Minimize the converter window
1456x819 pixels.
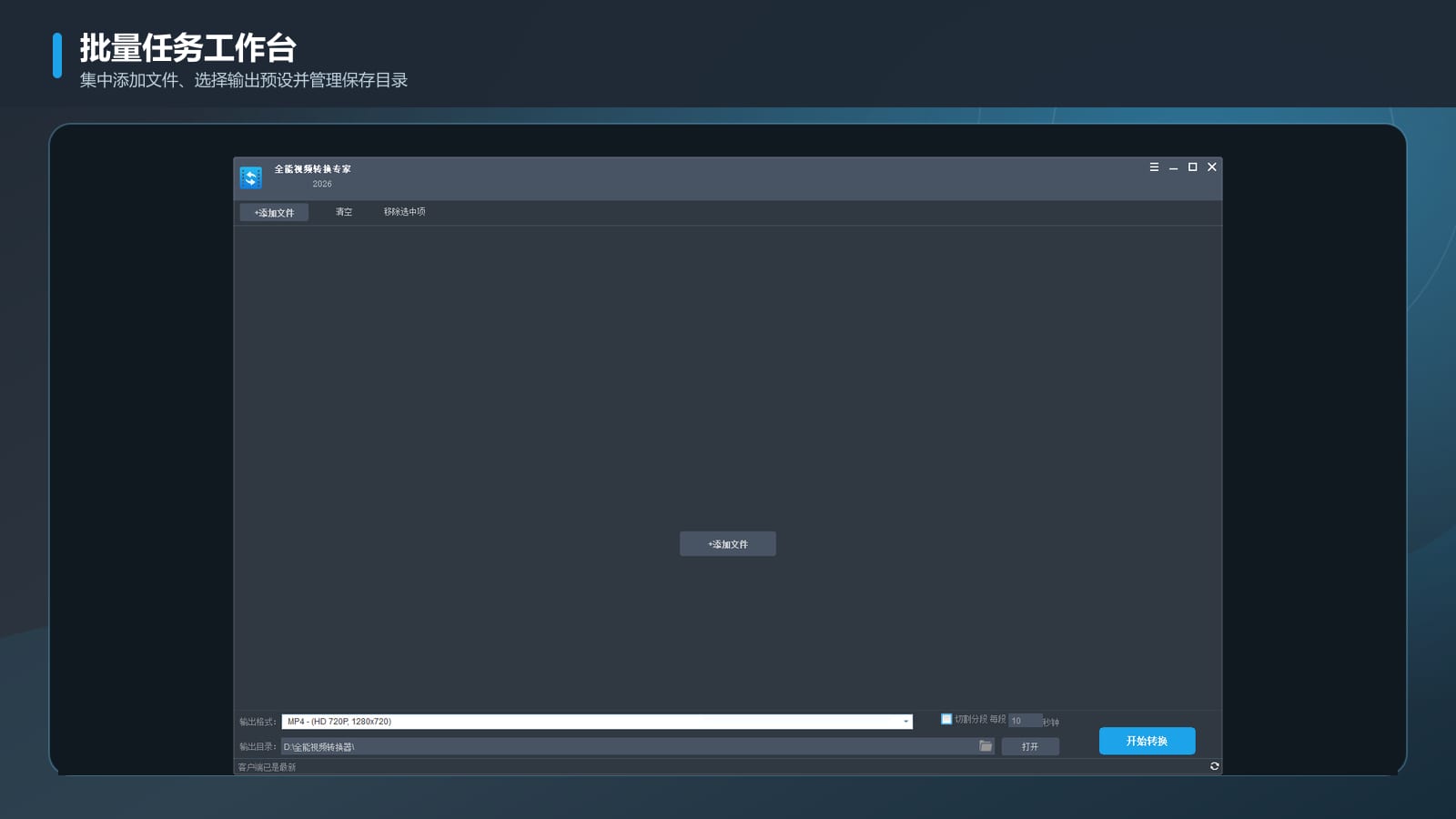coord(1173,167)
